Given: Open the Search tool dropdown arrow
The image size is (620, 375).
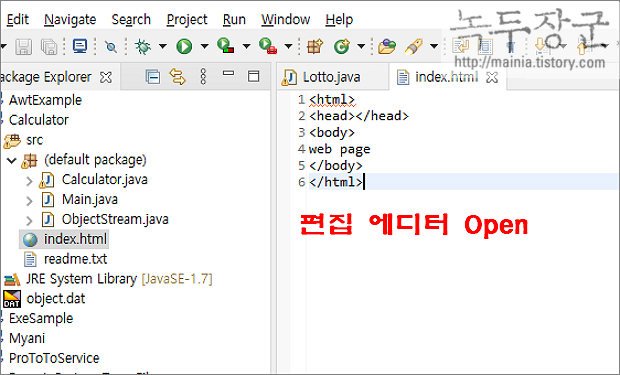Looking at the screenshot, I should pyautogui.click(x=434, y=46).
